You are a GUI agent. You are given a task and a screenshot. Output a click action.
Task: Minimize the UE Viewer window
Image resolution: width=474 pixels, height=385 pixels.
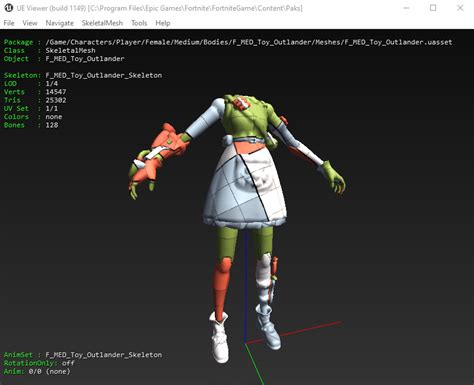point(406,8)
